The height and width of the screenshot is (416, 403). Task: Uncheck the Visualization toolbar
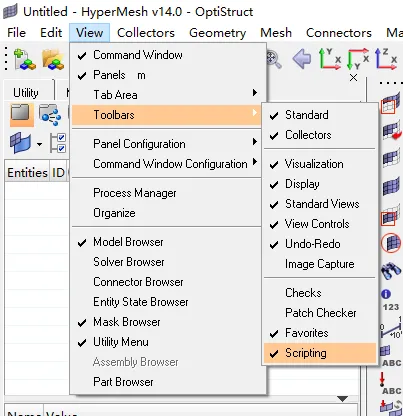[320, 164]
